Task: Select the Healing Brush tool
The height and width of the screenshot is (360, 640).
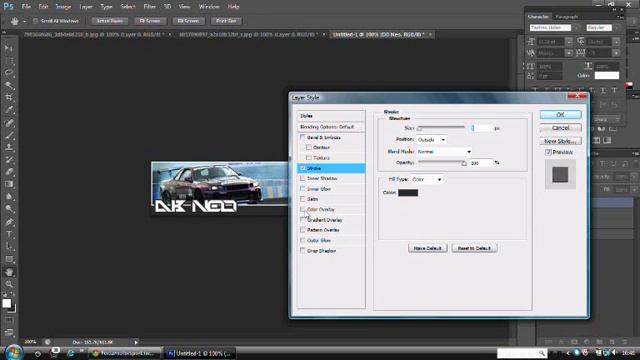Action: click(9, 122)
